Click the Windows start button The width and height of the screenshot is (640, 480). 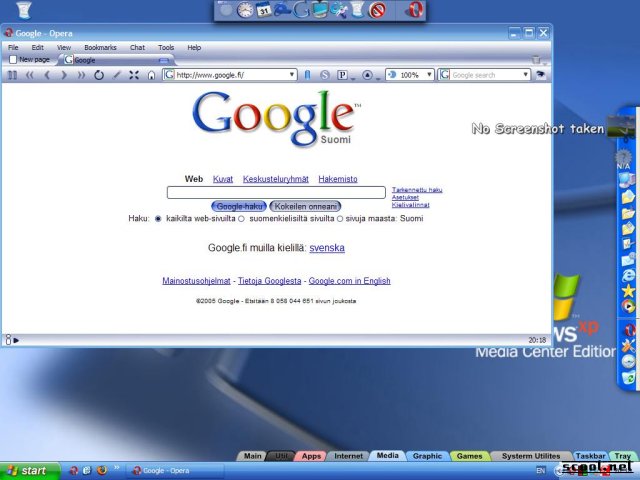tap(30, 471)
